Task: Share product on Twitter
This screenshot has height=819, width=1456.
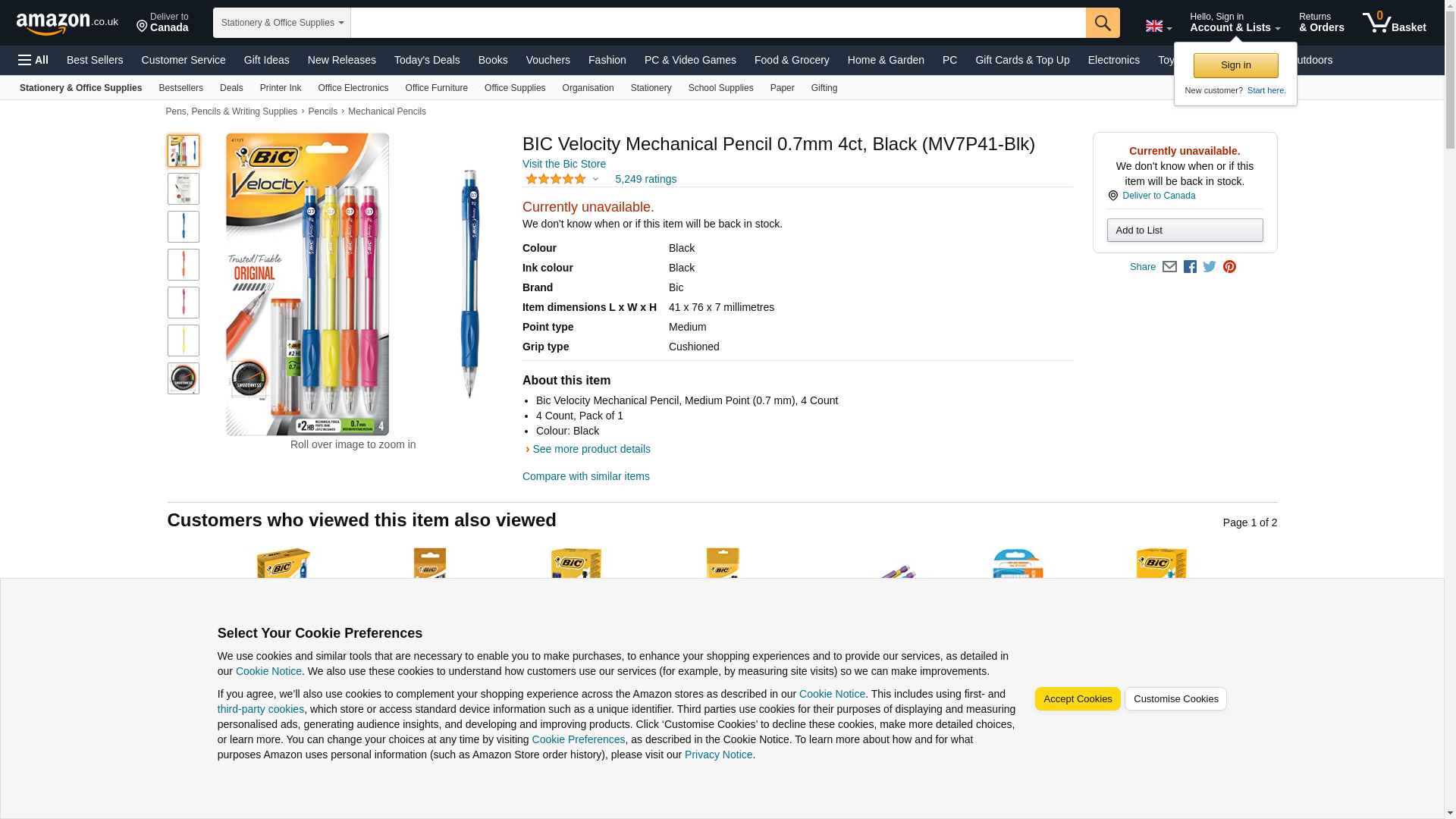Action: click(1209, 267)
